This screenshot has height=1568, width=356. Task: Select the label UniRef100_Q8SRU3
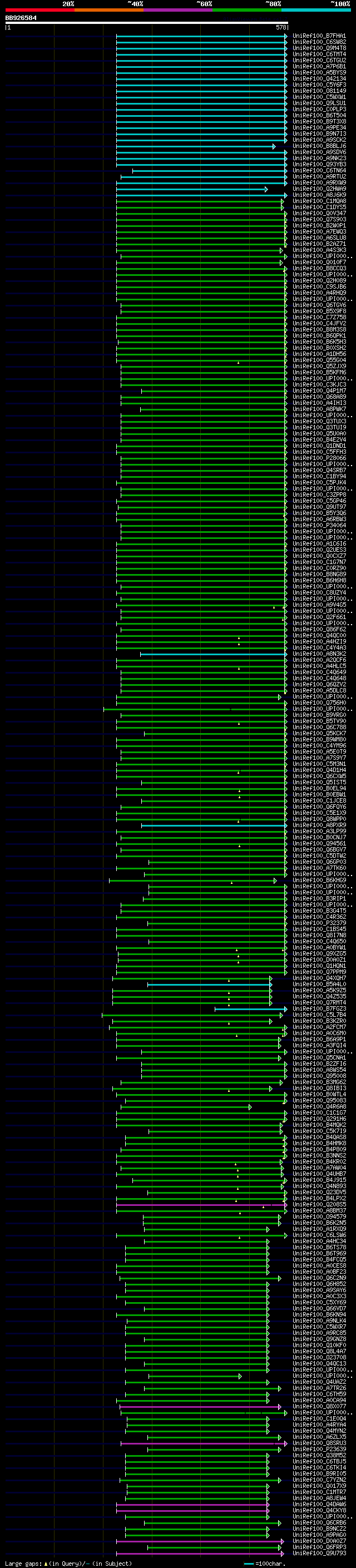point(319,1443)
